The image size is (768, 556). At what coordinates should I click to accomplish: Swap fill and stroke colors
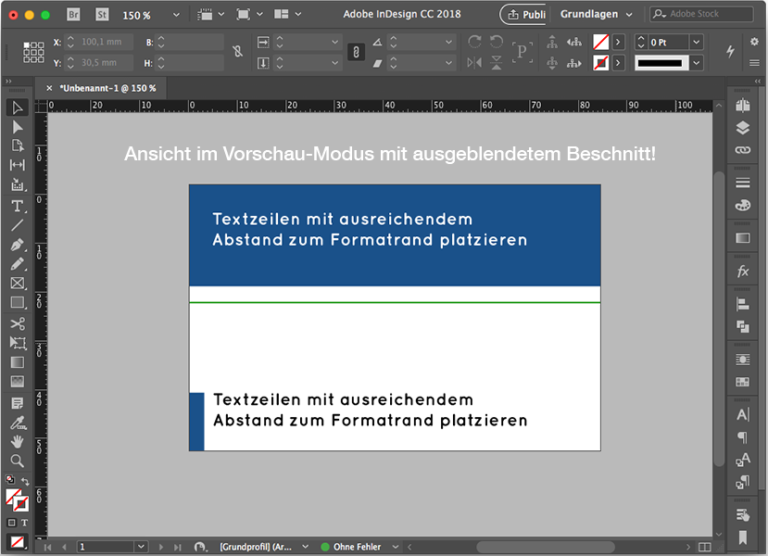[27, 482]
